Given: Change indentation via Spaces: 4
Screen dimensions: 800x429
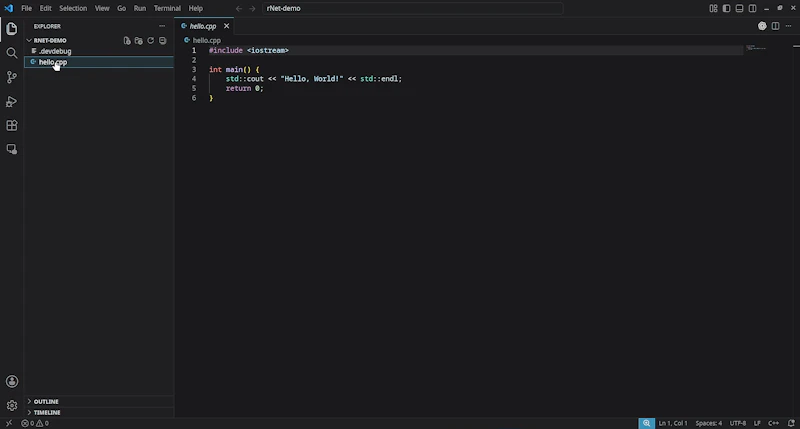Looking at the screenshot, I should pos(709,423).
